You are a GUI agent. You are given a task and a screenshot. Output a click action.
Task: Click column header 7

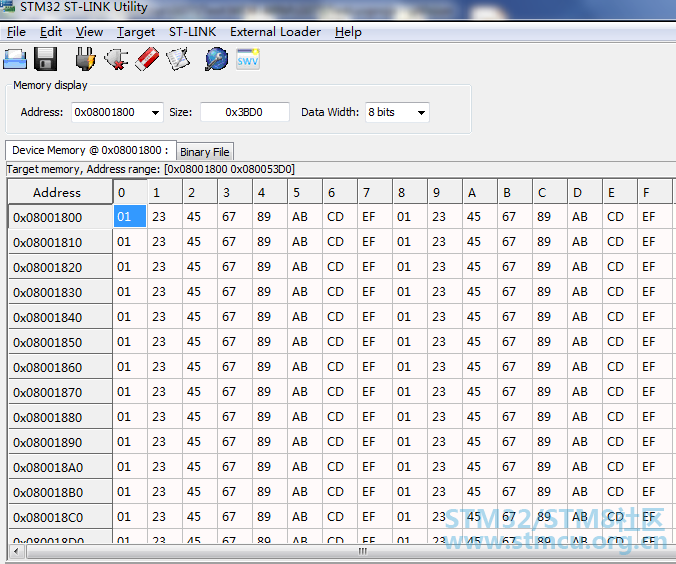click(375, 192)
